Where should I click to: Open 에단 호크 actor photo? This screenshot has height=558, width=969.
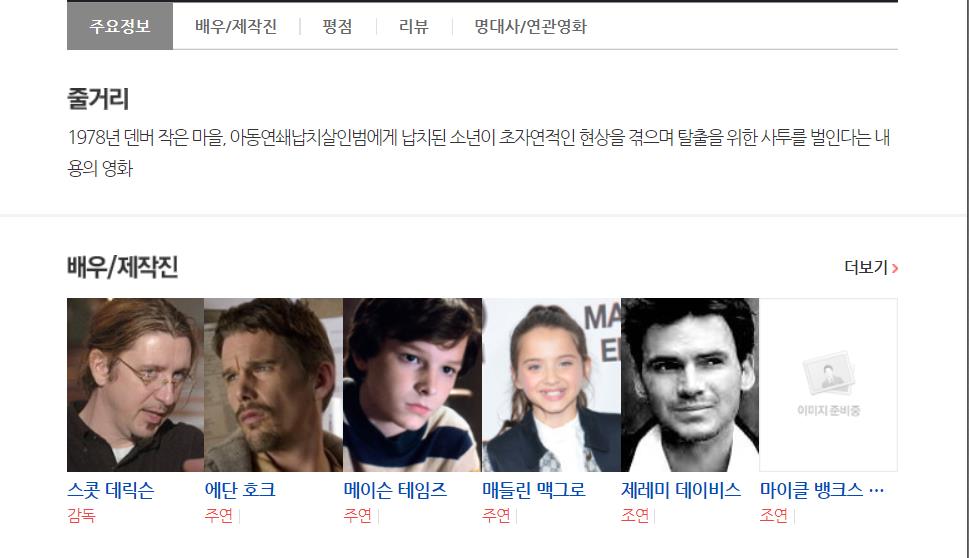(x=273, y=385)
